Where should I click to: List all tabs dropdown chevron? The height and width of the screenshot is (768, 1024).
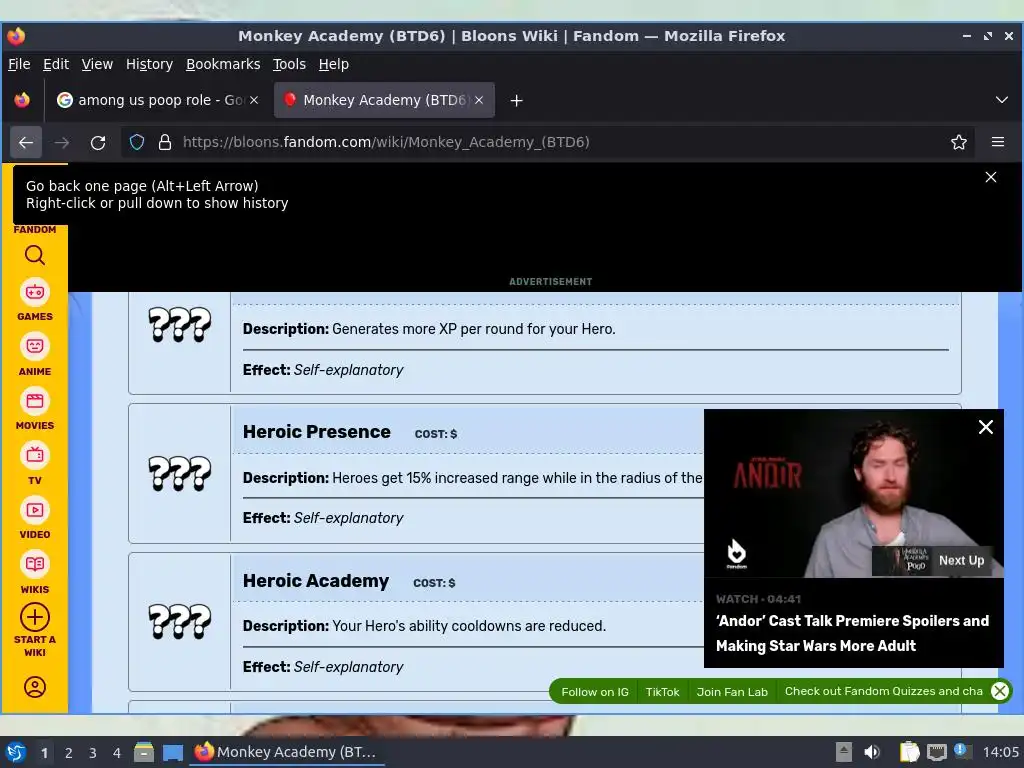1001,100
